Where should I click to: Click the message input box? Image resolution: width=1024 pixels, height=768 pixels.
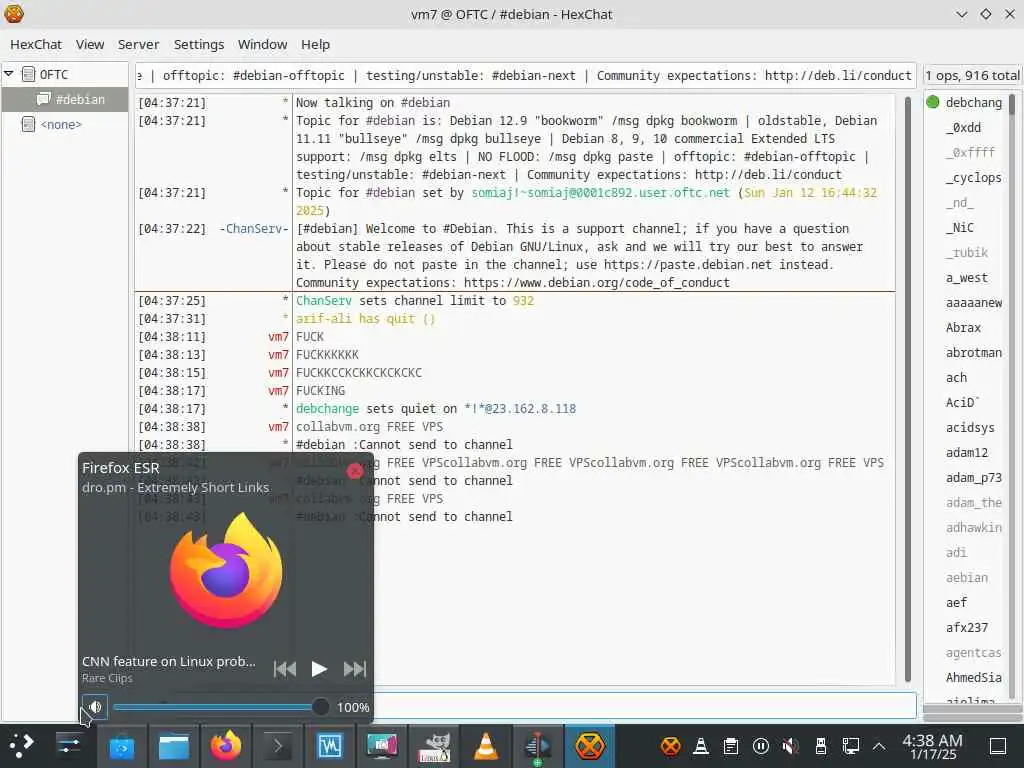click(x=645, y=706)
